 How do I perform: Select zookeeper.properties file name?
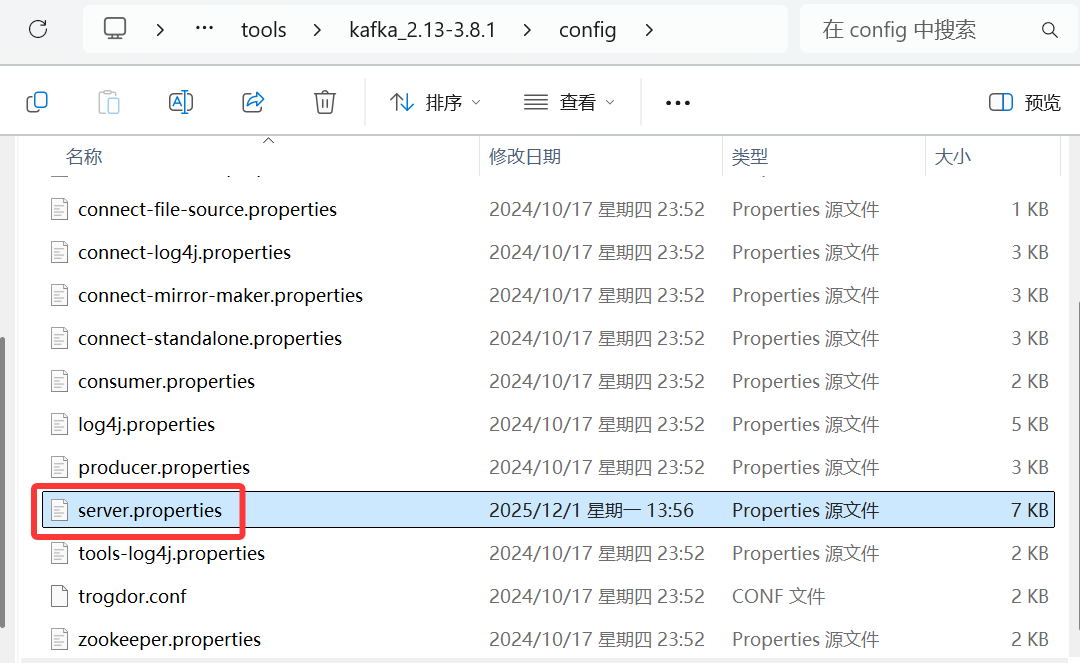tap(169, 640)
